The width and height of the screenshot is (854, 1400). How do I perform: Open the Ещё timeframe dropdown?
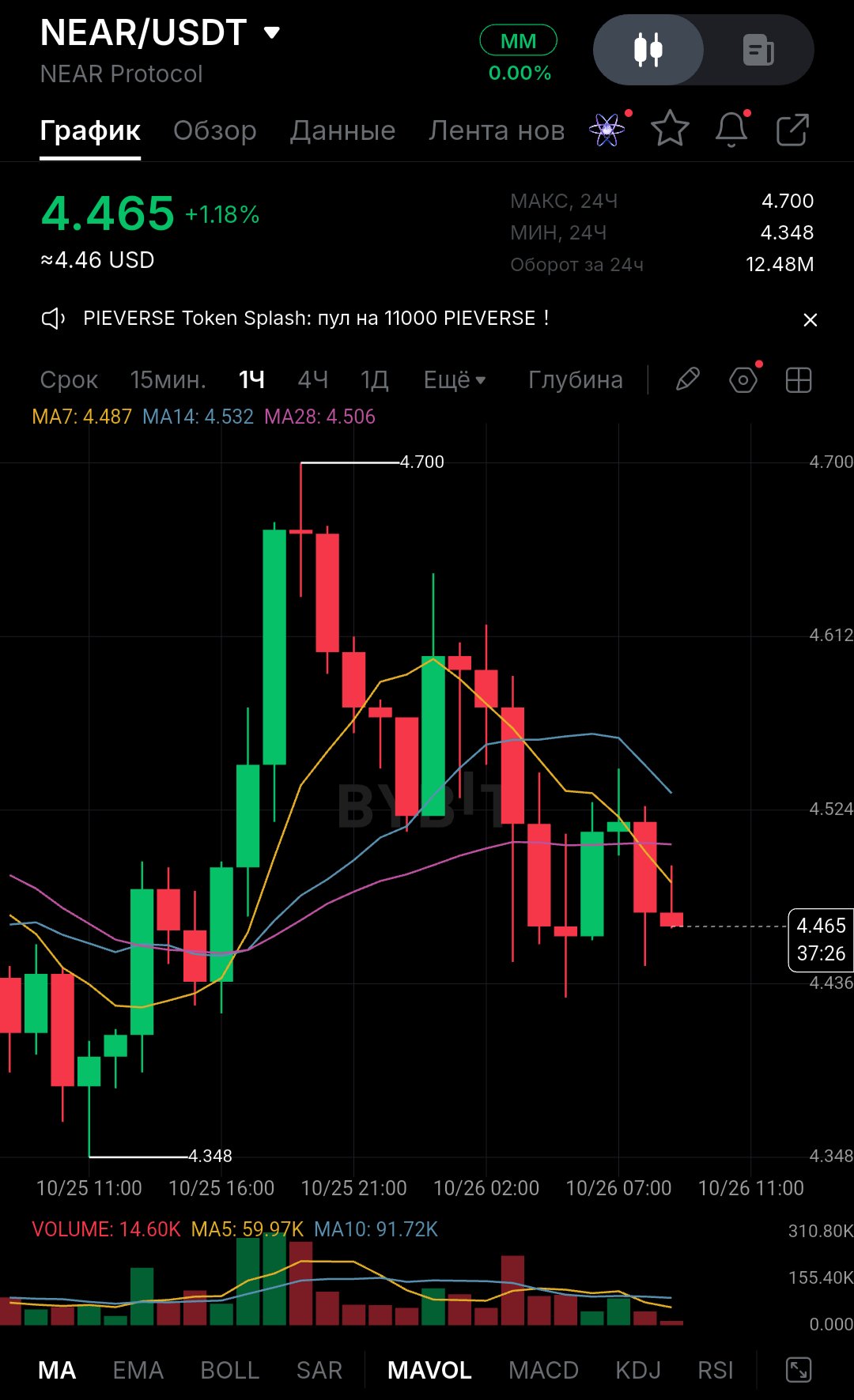pos(455,380)
